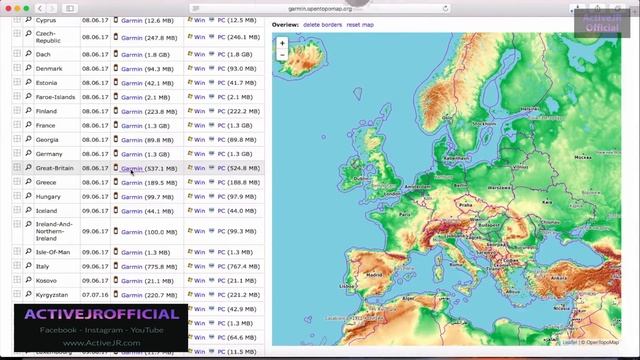Select the grid icon for Iceland
The height and width of the screenshot is (360, 640).
pyautogui.click(x=17, y=210)
